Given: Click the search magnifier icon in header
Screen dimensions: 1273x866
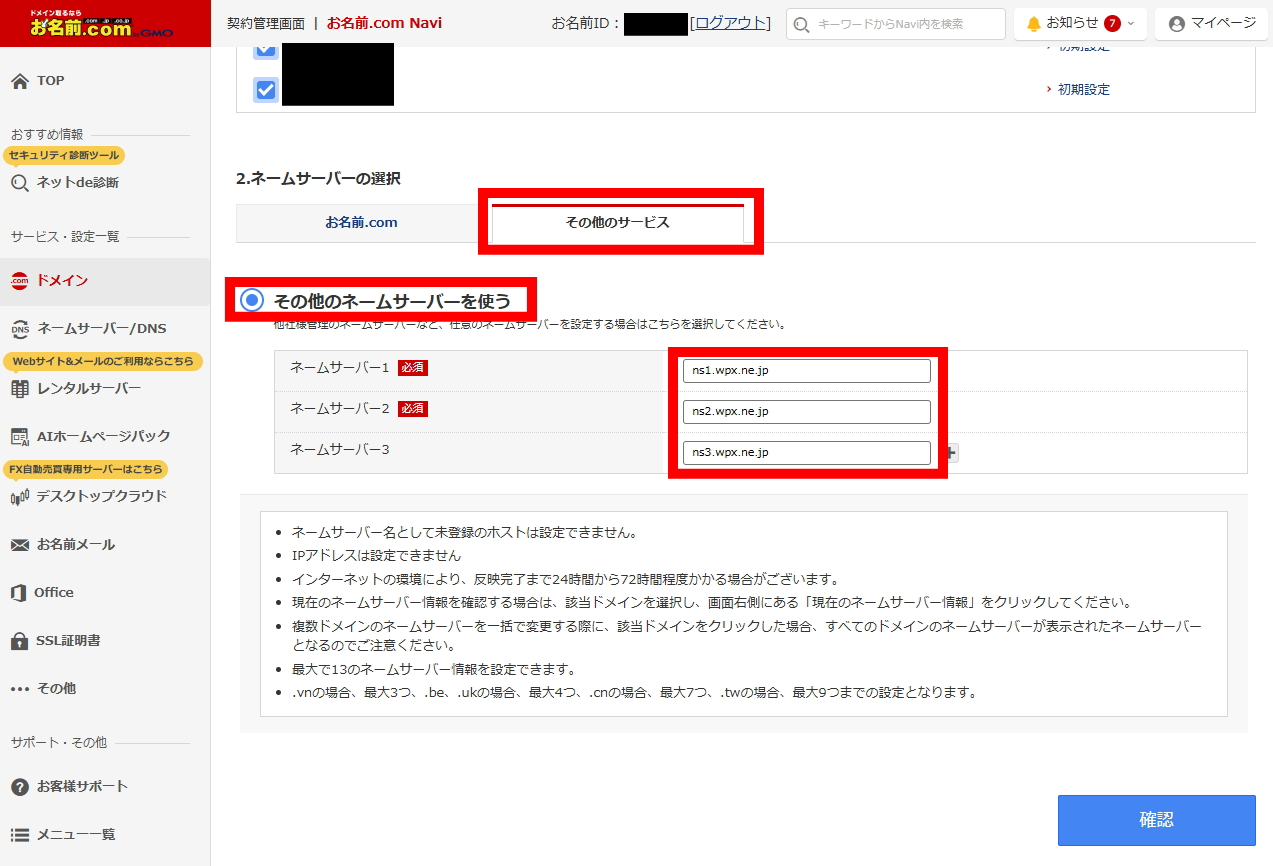Looking at the screenshot, I should point(801,23).
